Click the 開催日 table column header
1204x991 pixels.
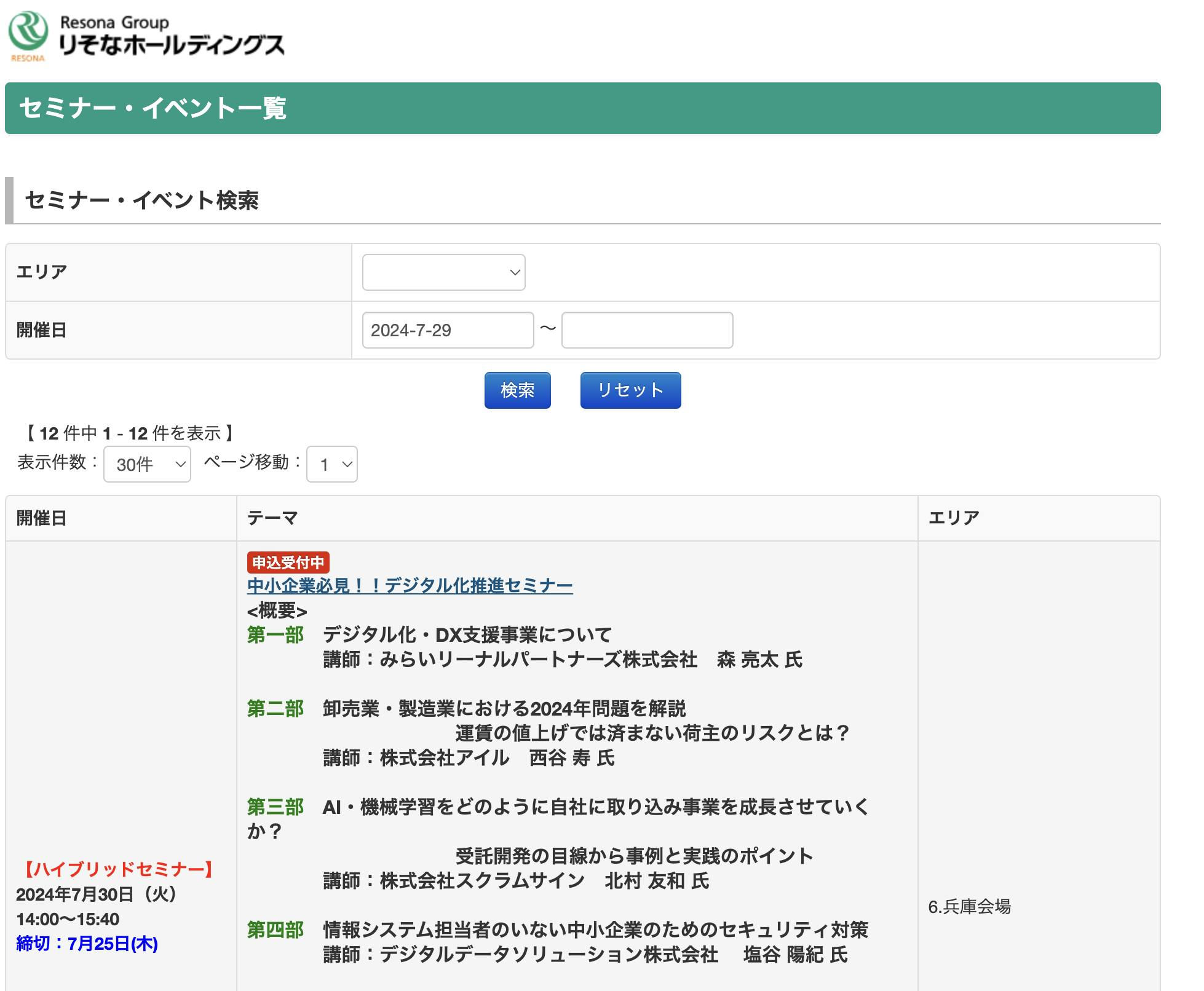tap(41, 518)
